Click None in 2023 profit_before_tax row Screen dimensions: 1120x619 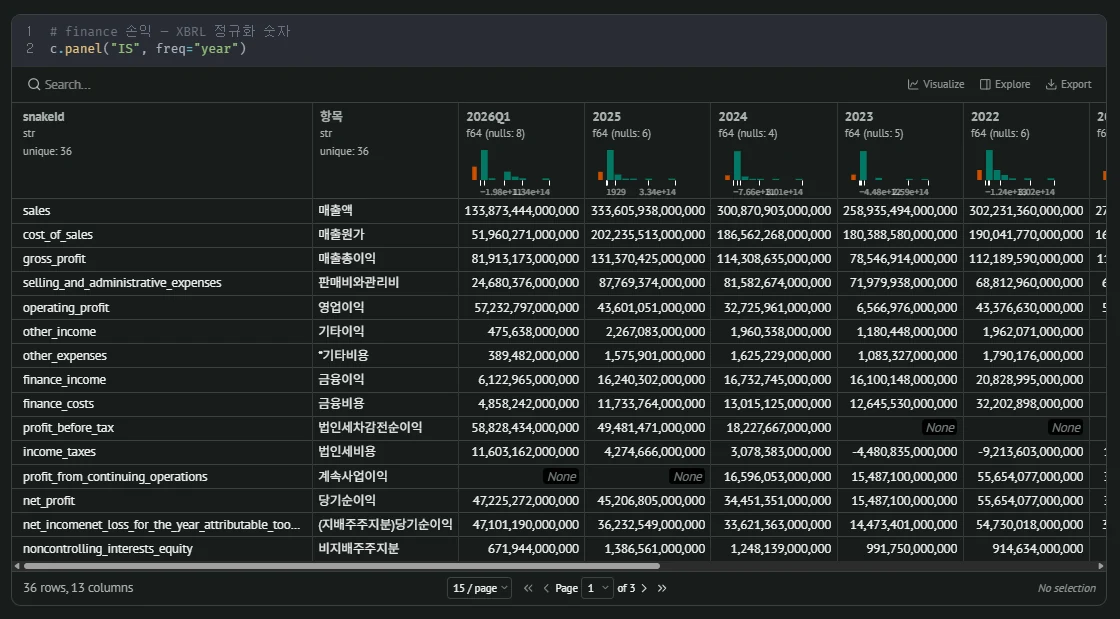click(x=940, y=428)
